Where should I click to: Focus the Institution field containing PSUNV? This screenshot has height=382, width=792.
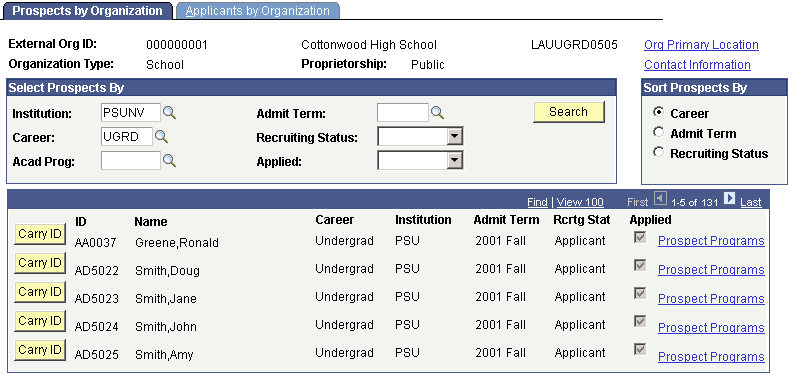[131, 112]
